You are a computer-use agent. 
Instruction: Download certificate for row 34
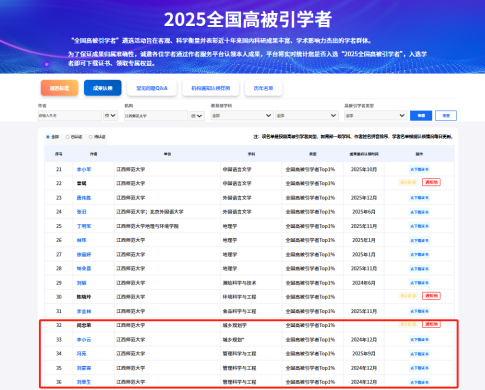click(x=419, y=354)
